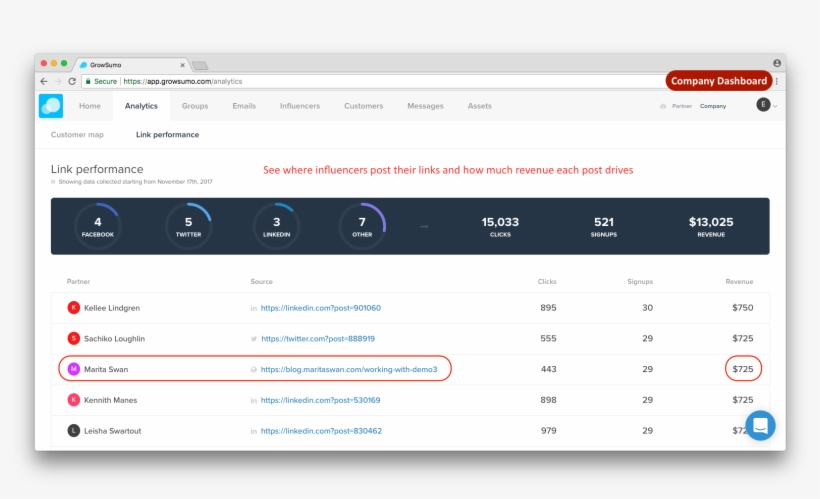Reload the page with refresh icon

click(72, 81)
